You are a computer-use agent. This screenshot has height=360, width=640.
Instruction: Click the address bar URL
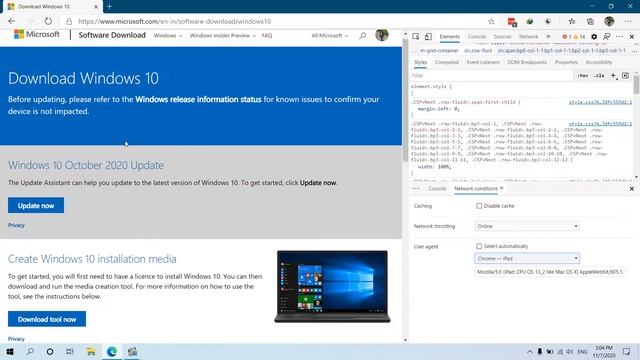[x=174, y=21]
